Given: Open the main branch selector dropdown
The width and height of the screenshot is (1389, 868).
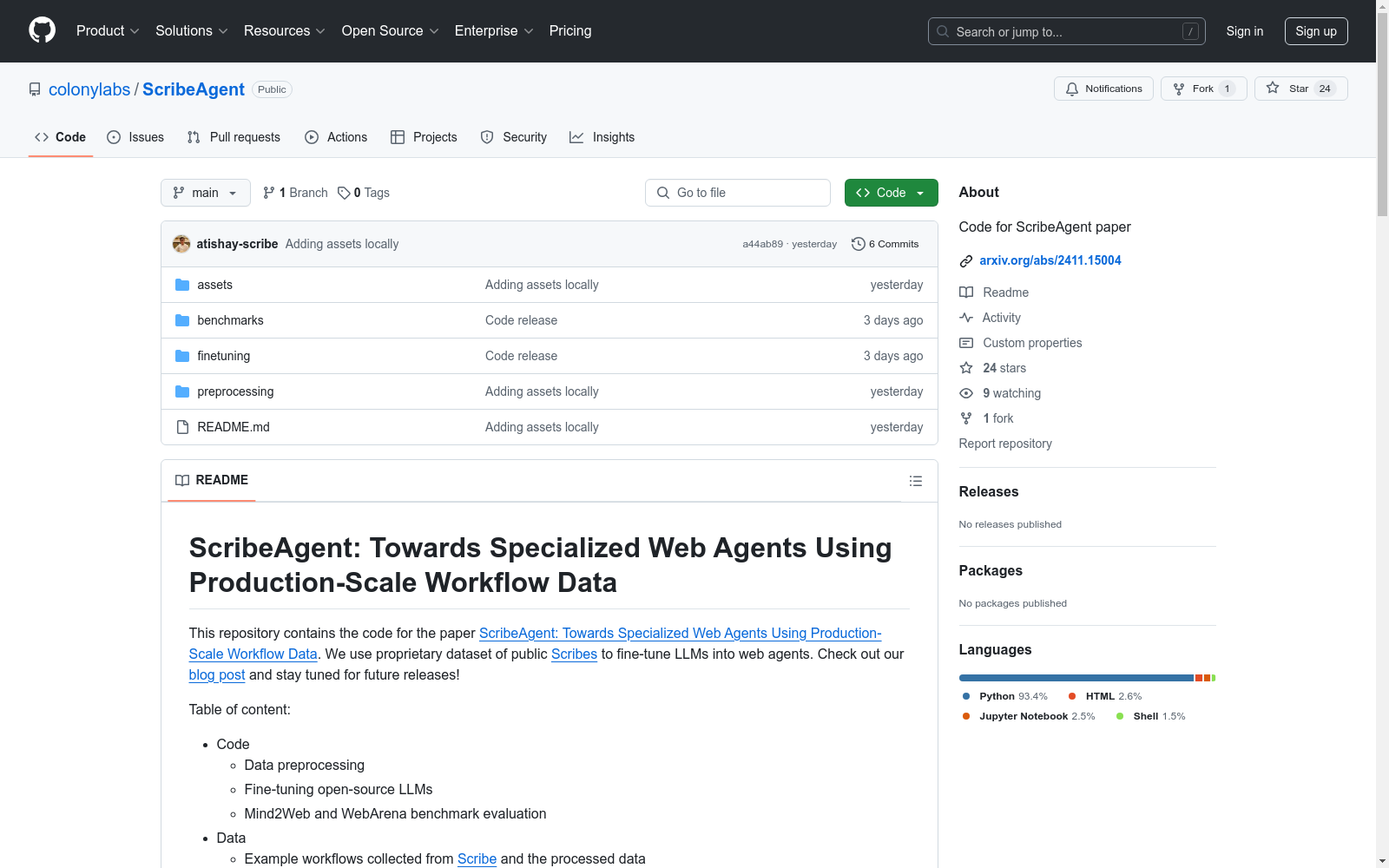Looking at the screenshot, I should 206,193.
